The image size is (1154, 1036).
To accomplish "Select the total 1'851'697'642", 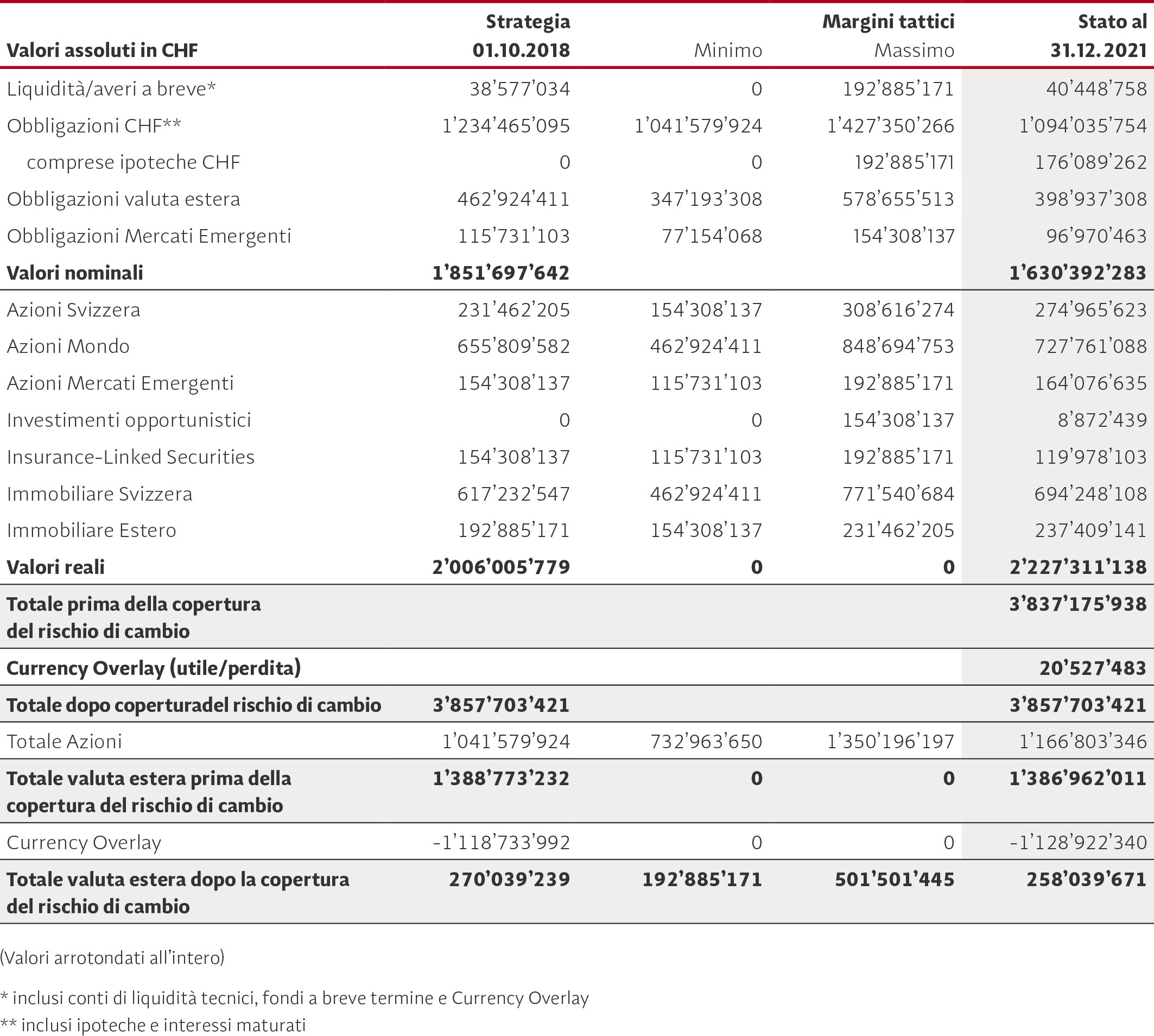I will coord(501,273).
